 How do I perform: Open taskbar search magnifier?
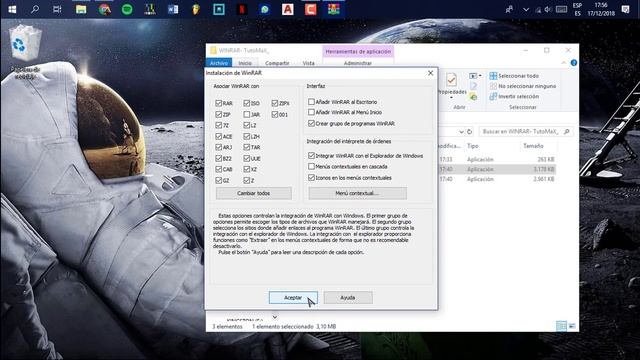point(35,9)
